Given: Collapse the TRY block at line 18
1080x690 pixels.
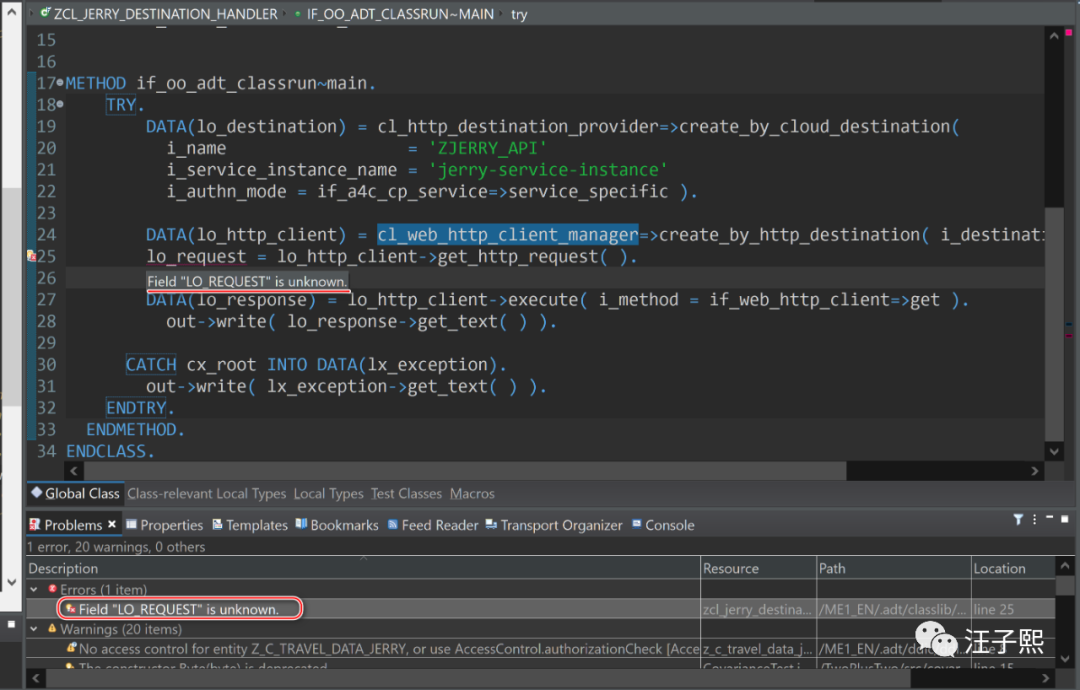Looking at the screenshot, I should 60,105.
